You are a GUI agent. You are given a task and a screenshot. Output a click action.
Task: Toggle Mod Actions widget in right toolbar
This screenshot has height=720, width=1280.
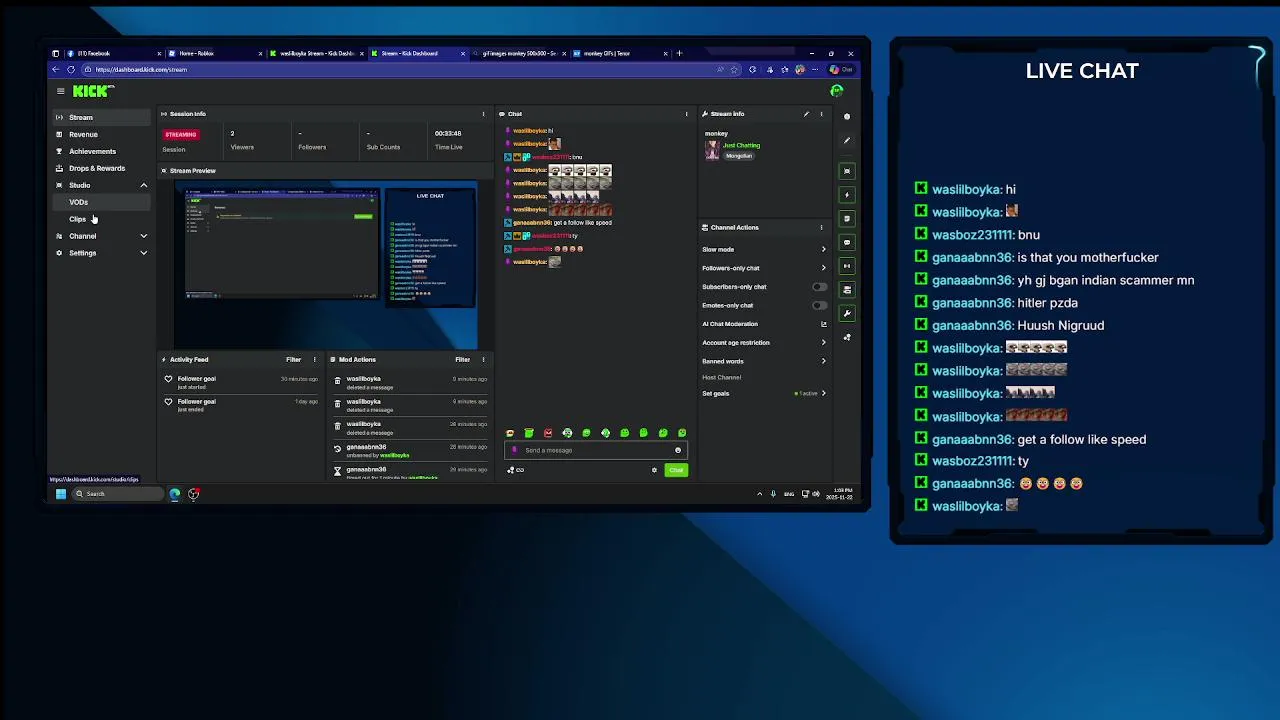click(847, 219)
